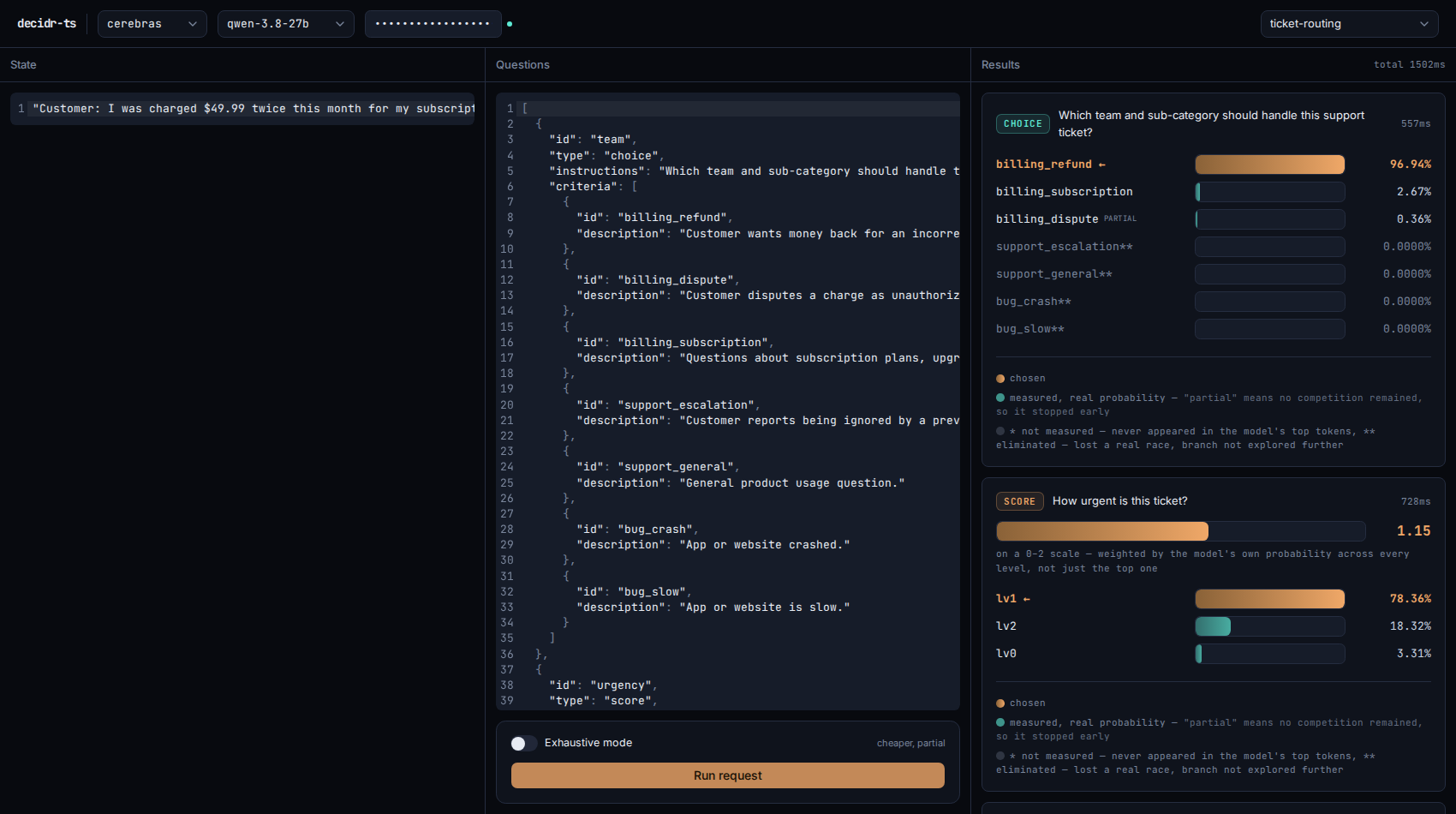Select the billing_dispute result label
The height and width of the screenshot is (814, 1456).
click(x=1047, y=219)
